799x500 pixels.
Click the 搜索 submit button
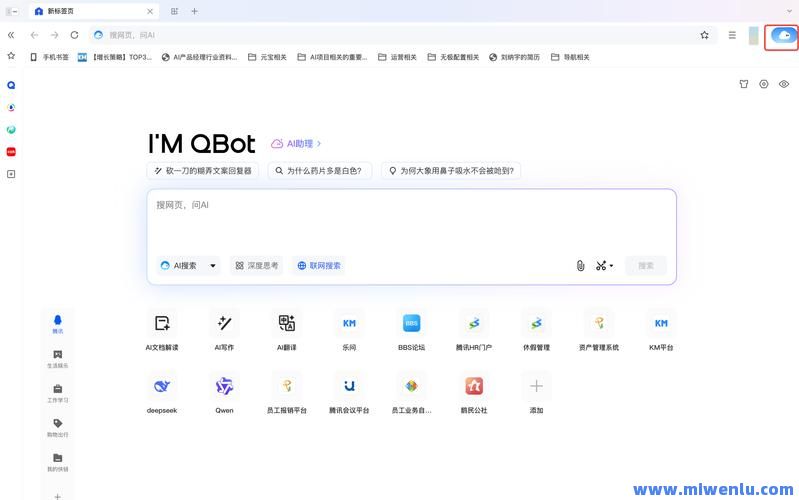[646, 266]
